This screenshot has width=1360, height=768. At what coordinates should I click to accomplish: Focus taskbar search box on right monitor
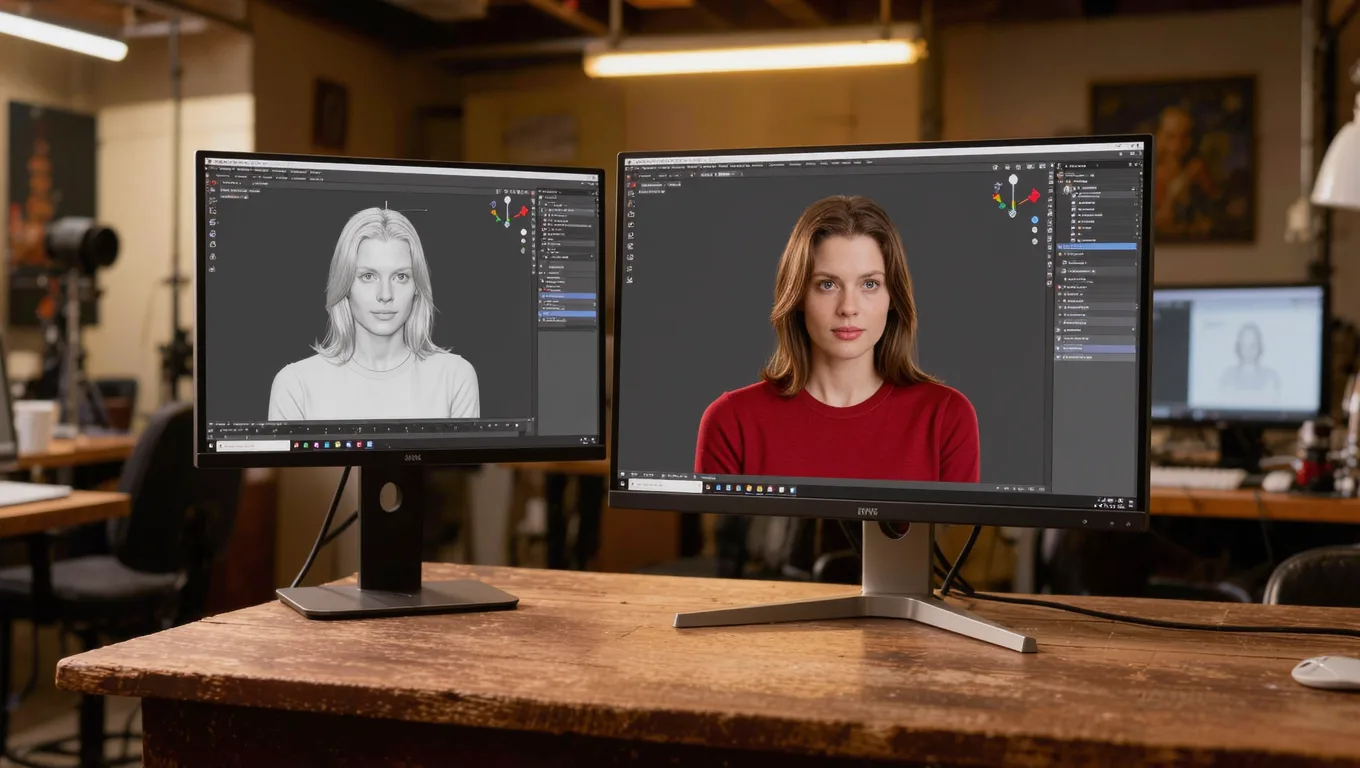[x=665, y=486]
